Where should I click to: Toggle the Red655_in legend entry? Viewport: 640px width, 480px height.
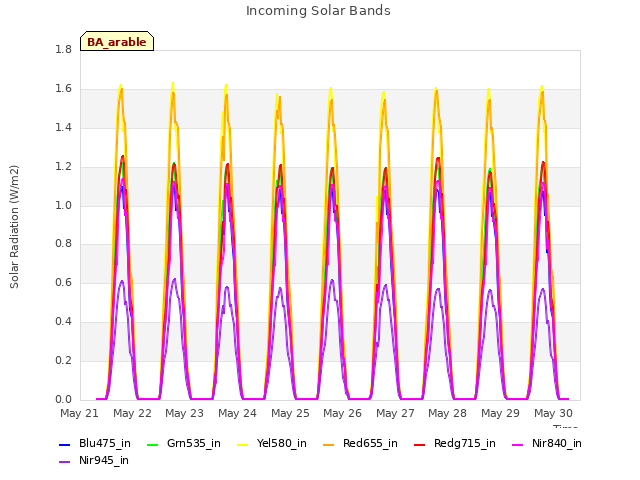click(360, 444)
